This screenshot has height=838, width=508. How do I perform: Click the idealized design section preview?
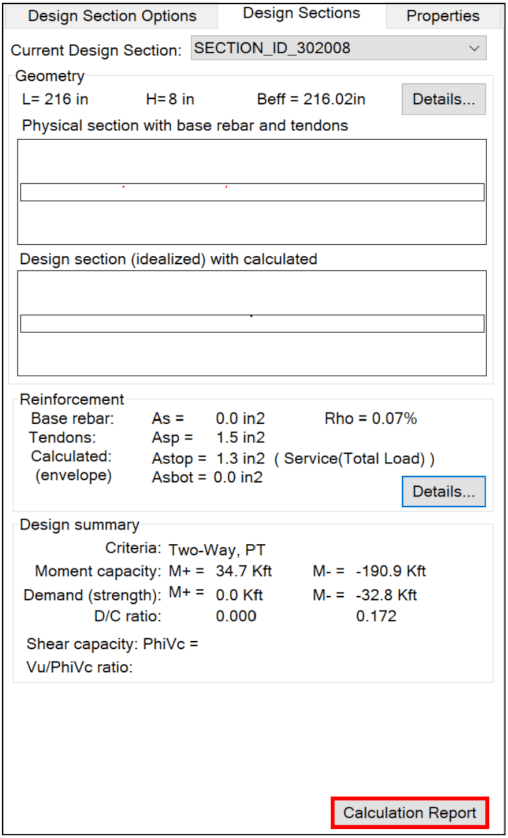[x=252, y=323]
